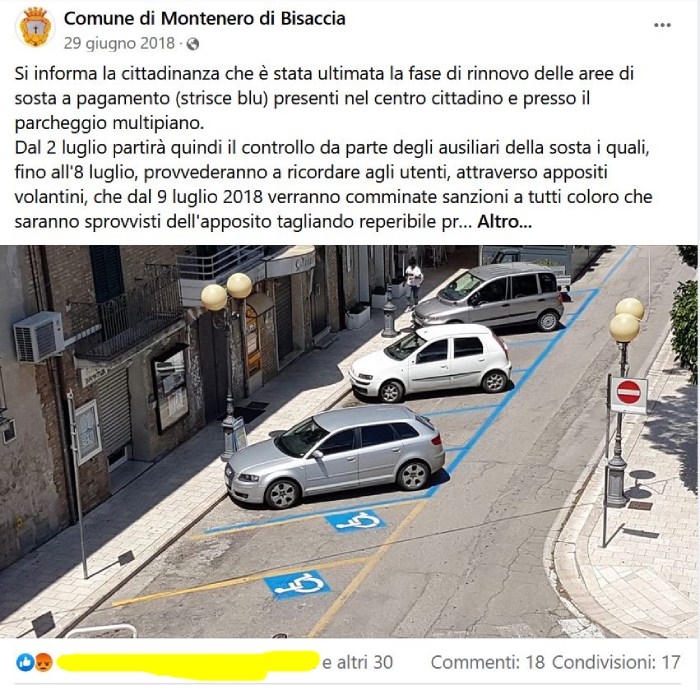Image resolution: width=700 pixels, height=690 pixels.
Task: Open the parking street photo
Action: (349, 441)
